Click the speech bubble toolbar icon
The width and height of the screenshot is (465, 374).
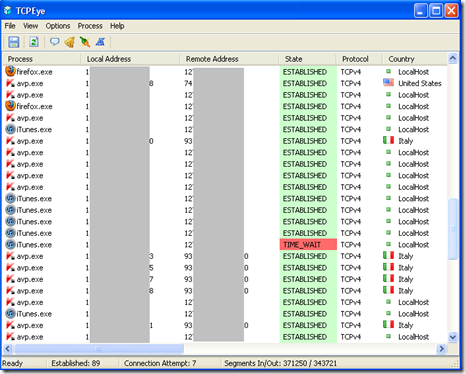point(54,42)
